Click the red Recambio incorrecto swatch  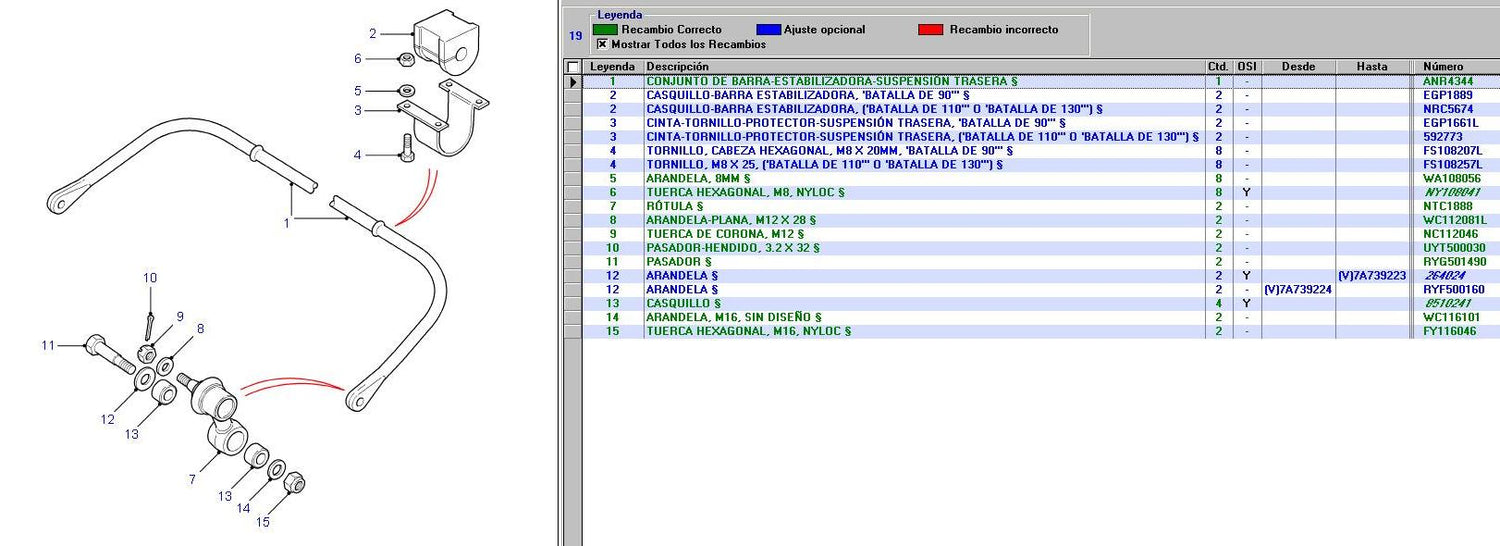pos(930,30)
